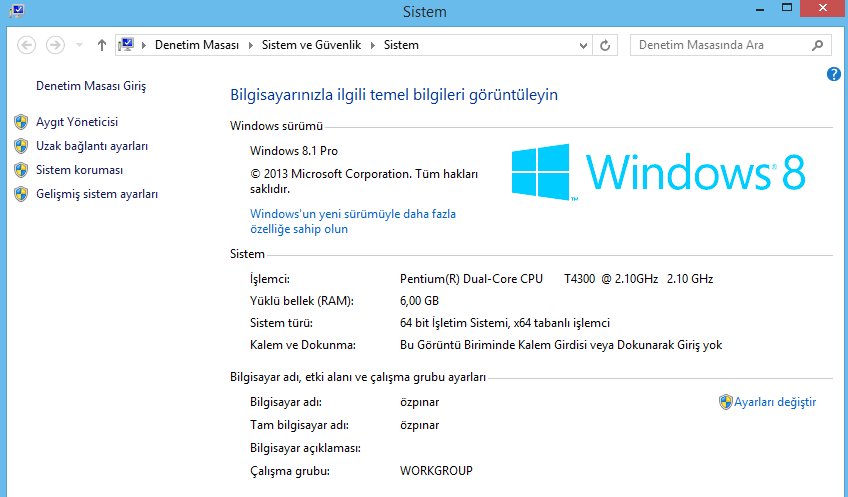Open Sistem koruması link
This screenshot has height=497, width=848.
80,170
